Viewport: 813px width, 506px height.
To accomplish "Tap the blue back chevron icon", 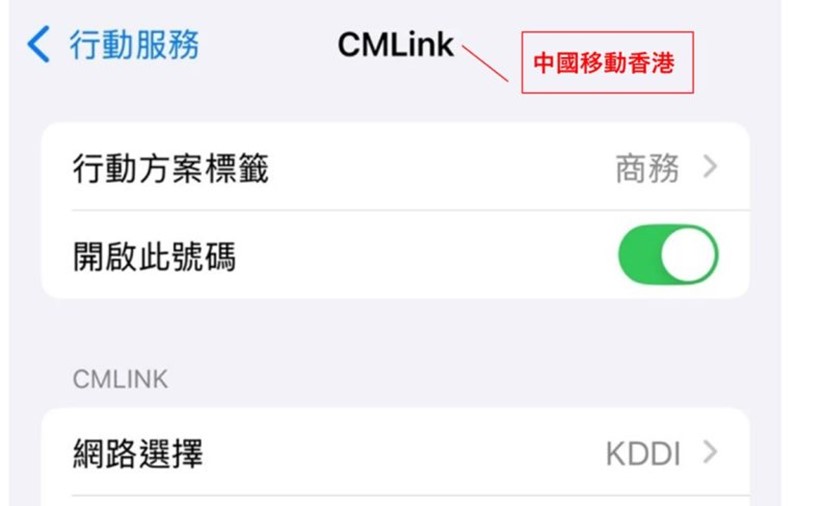I will coord(38,44).
